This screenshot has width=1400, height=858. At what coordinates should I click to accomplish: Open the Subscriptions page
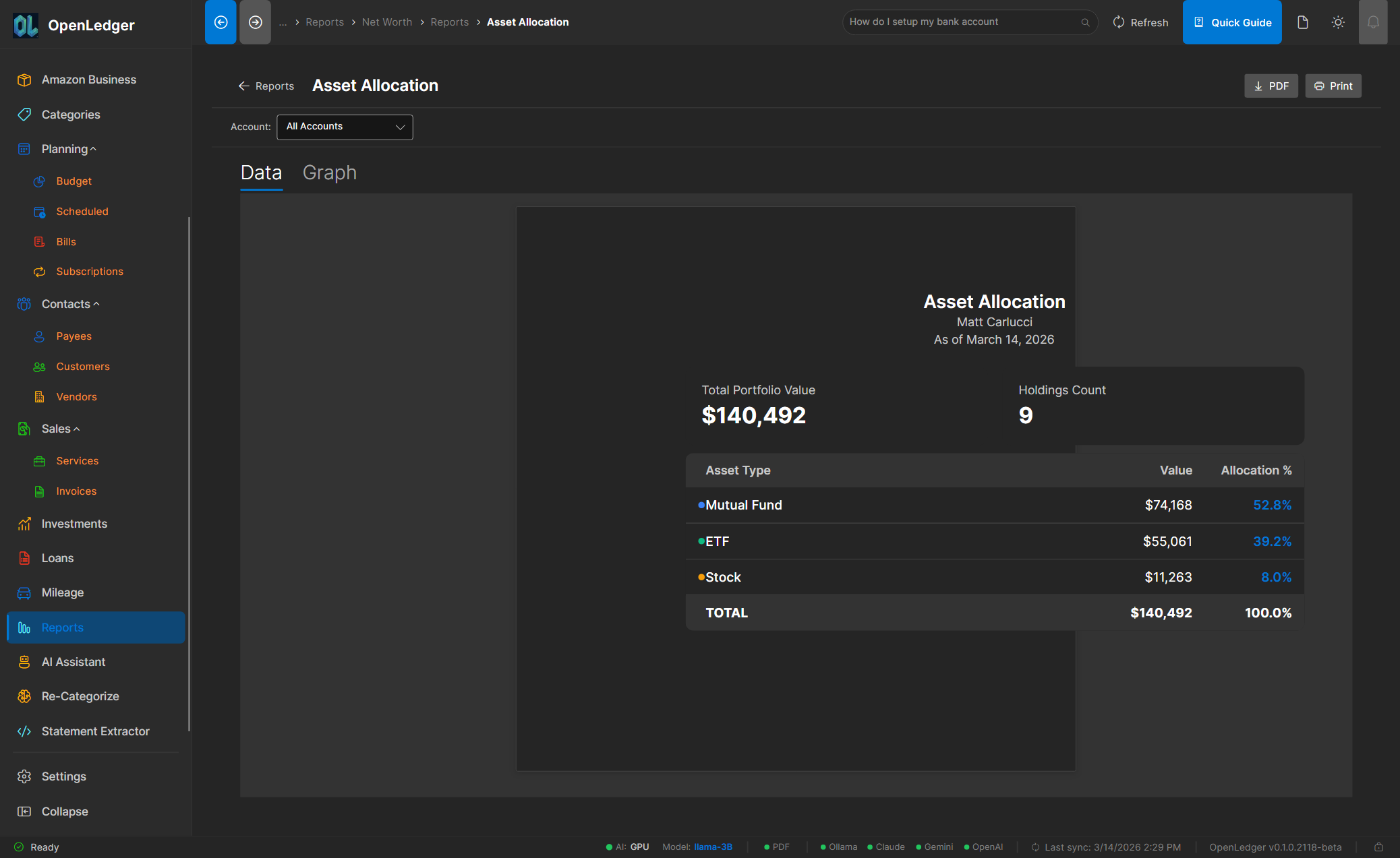90,271
